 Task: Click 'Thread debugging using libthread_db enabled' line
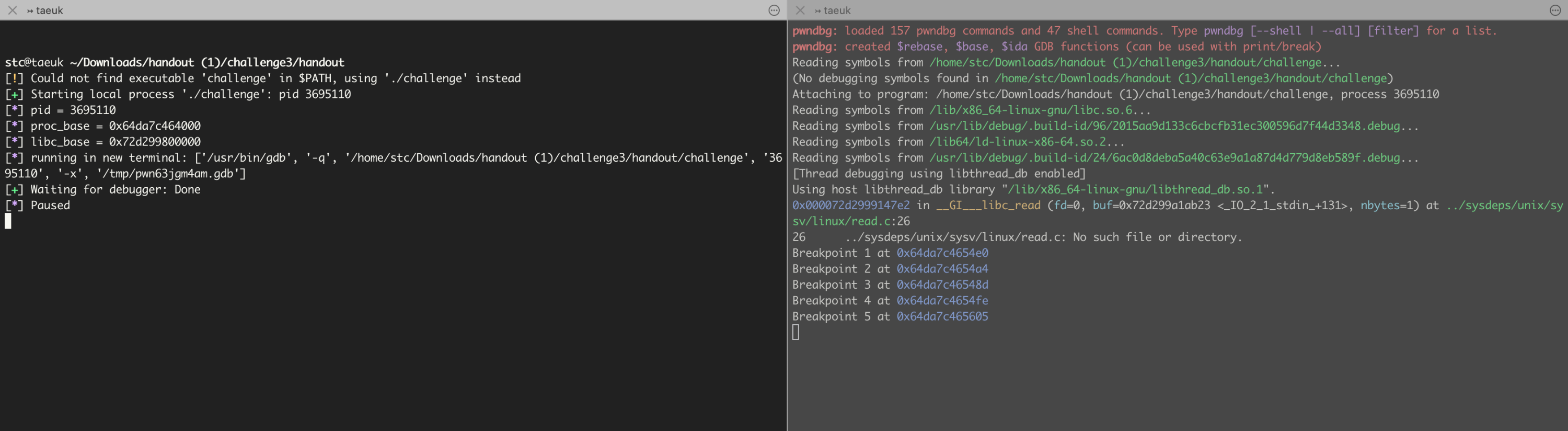tap(939, 174)
